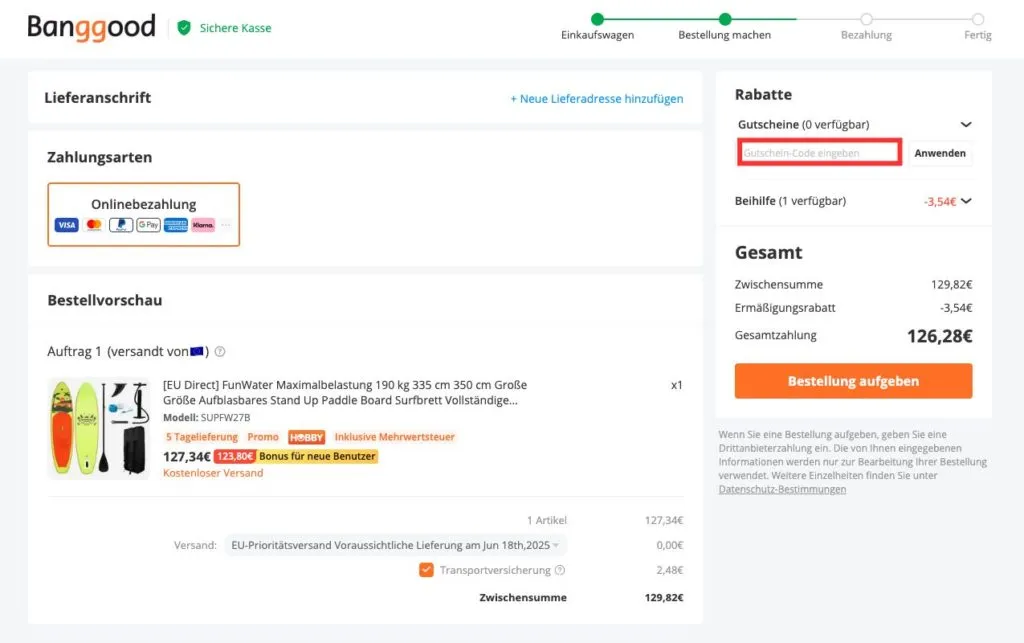Click the Banggood logo
Screen dimensions: 1024x643
click(x=91, y=27)
